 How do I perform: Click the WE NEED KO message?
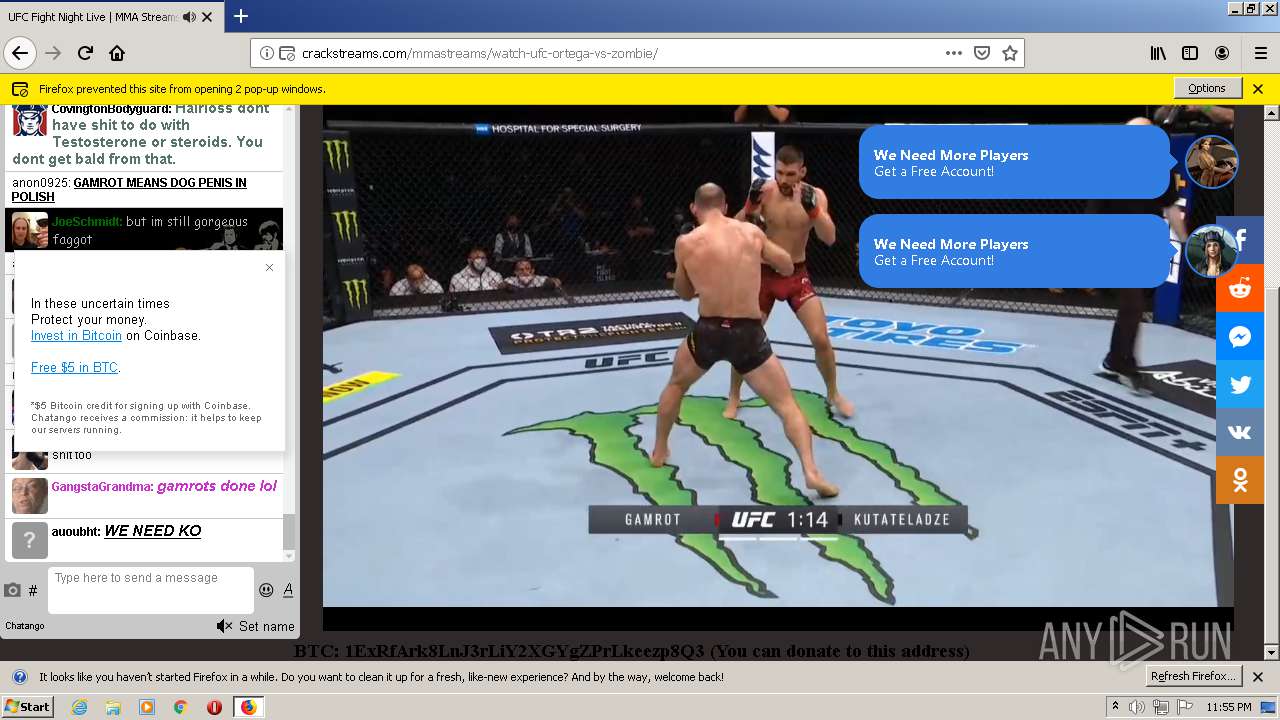[x=153, y=531]
